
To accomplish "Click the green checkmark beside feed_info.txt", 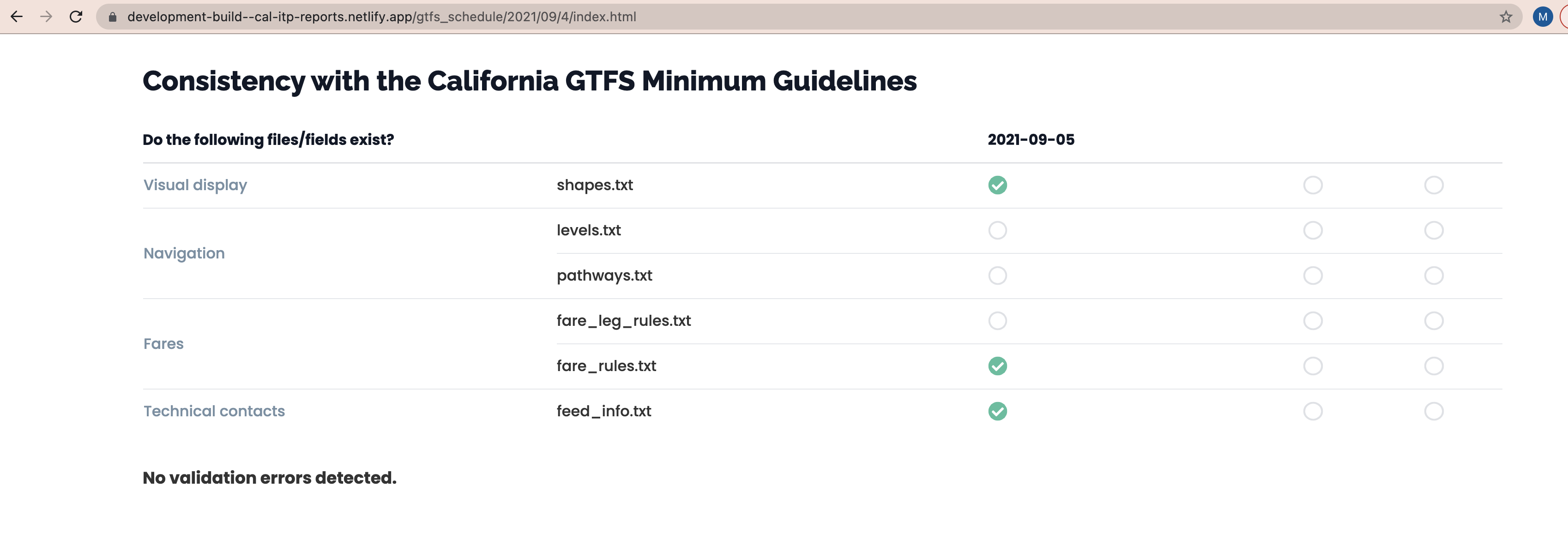I will click(x=997, y=411).
